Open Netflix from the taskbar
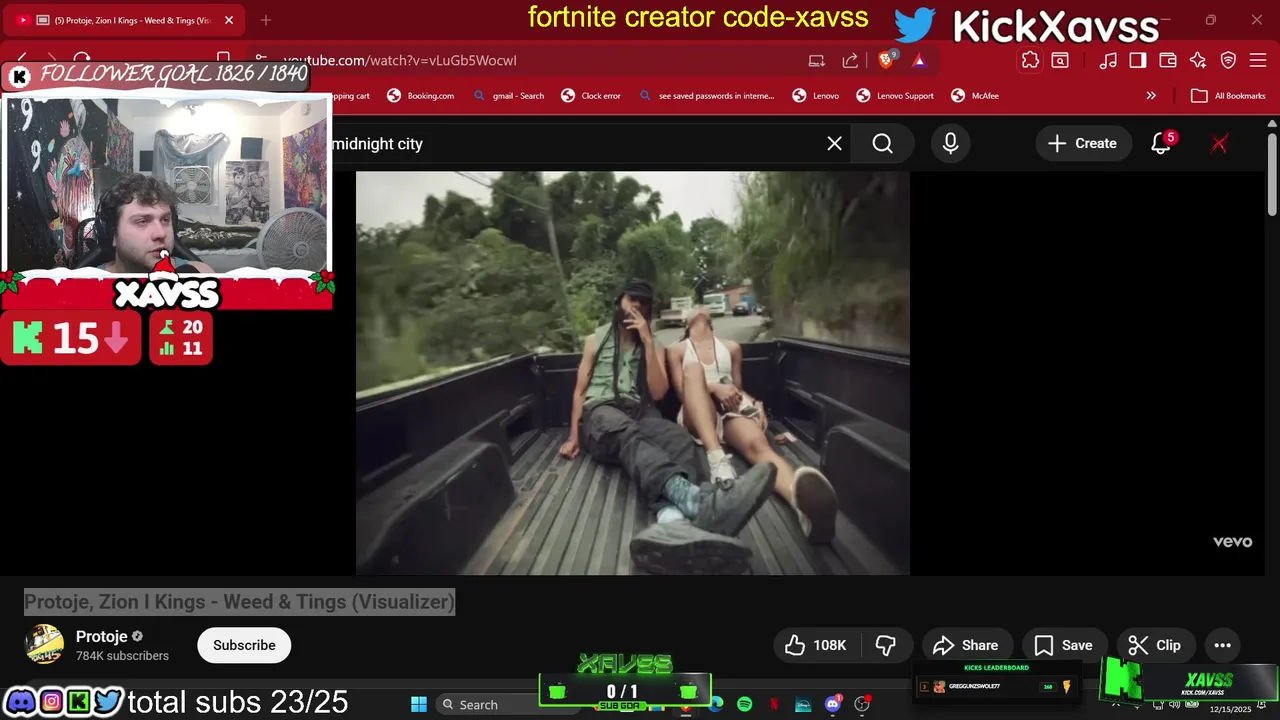The width and height of the screenshot is (1280, 720). pyautogui.click(x=774, y=704)
